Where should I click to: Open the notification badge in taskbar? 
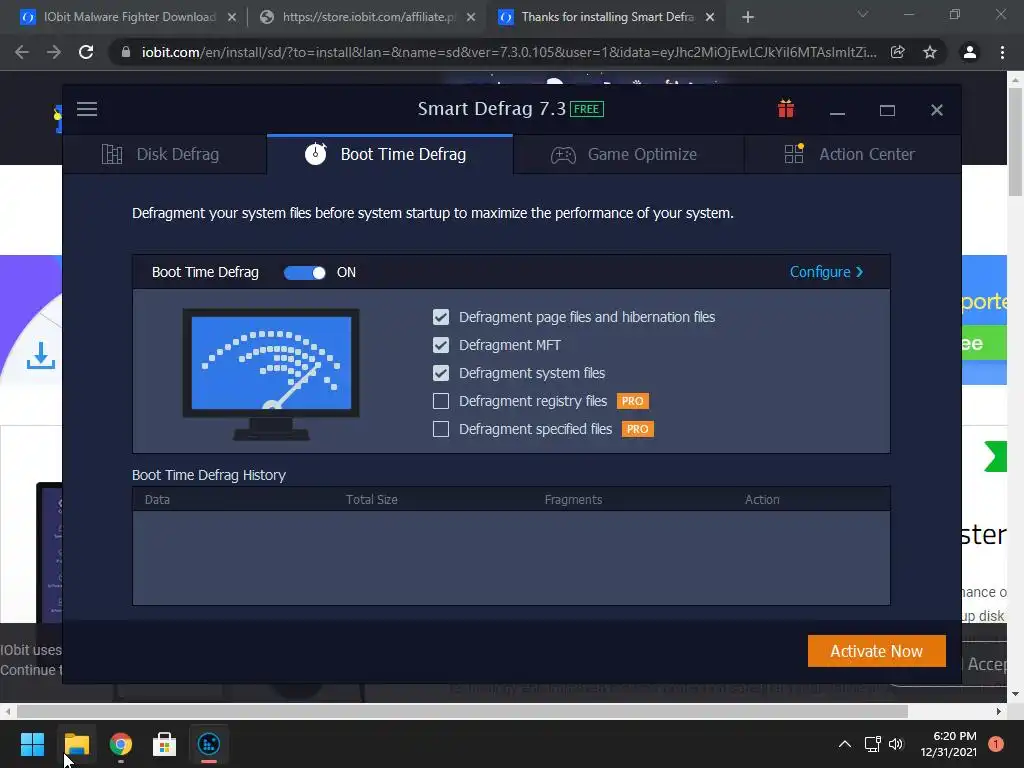click(996, 744)
